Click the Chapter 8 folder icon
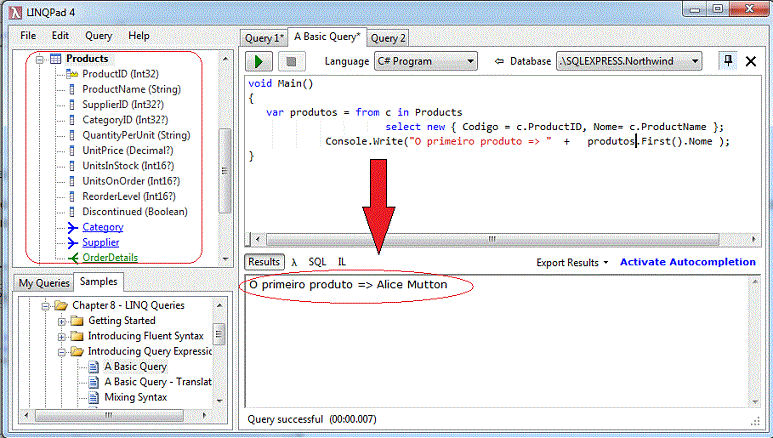 tap(61, 306)
